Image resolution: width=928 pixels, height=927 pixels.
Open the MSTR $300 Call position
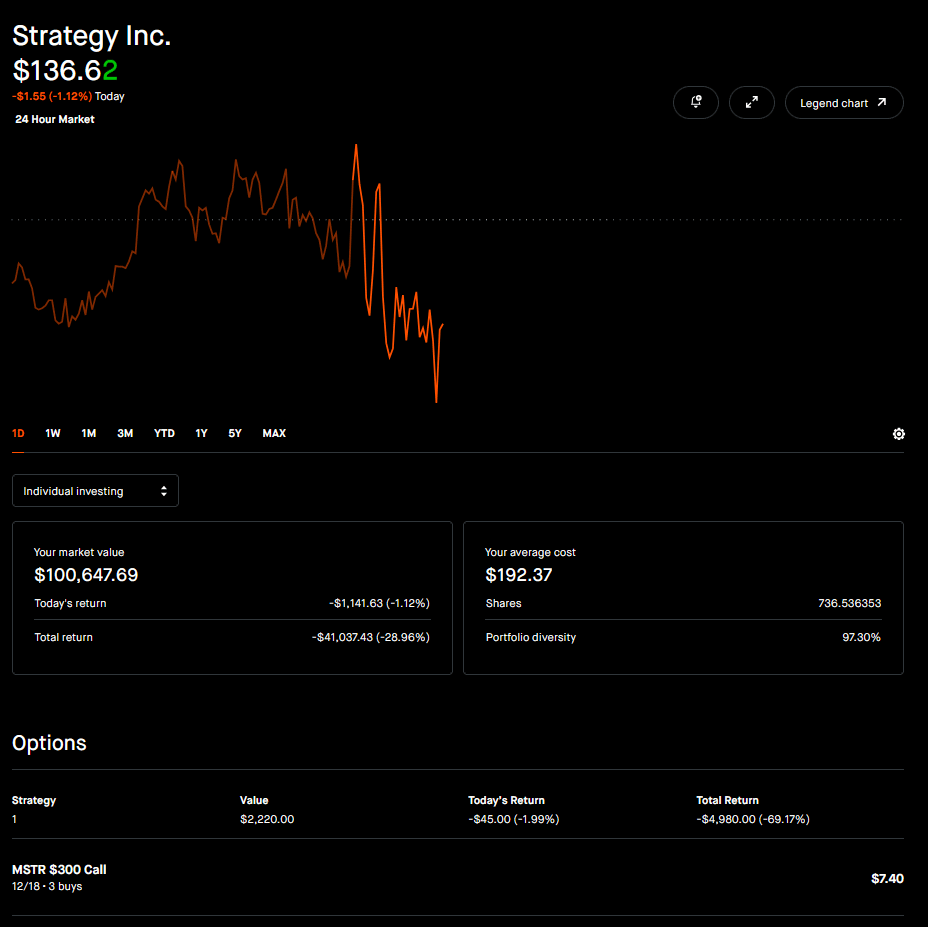(x=59, y=877)
